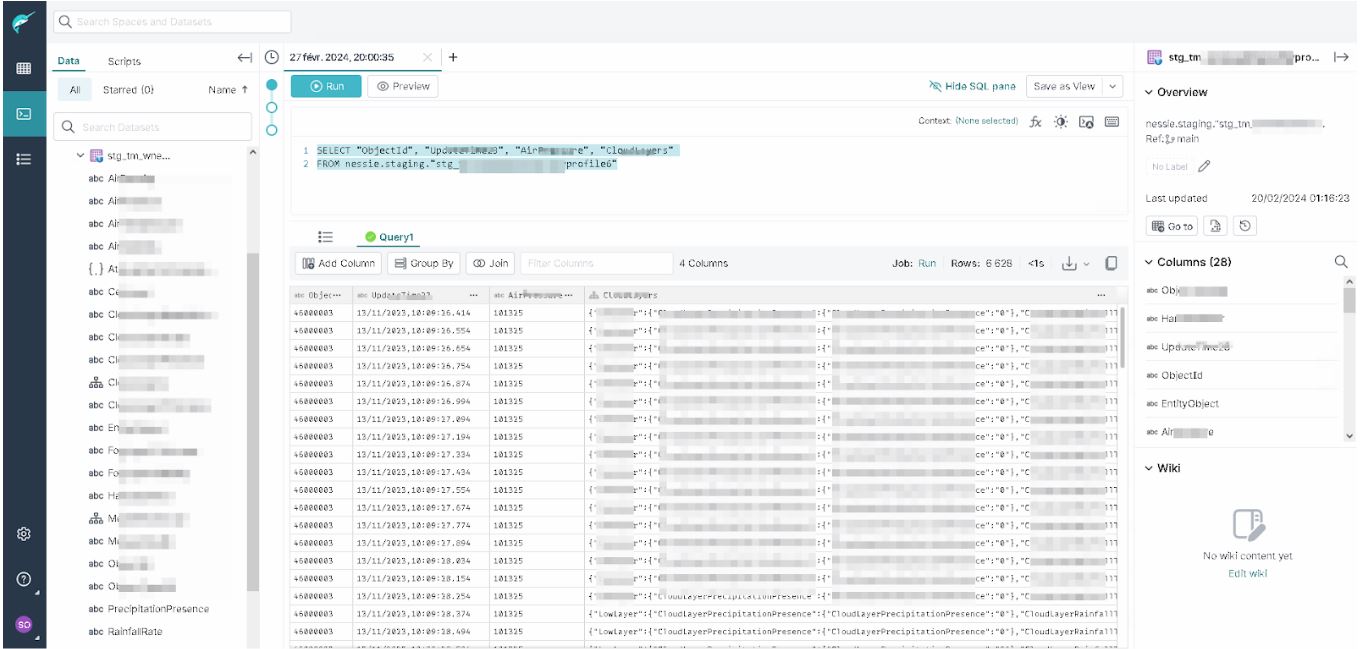Collapse the stg_tm_wne dataset tree node
The height and width of the screenshot is (649, 1362).
[81, 156]
